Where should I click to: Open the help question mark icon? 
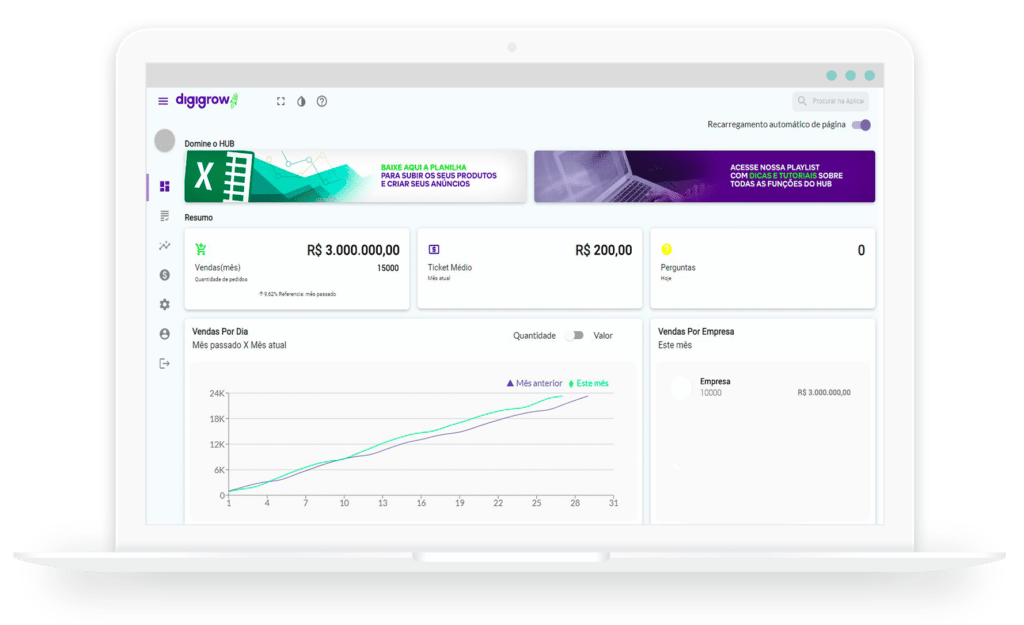coord(322,101)
